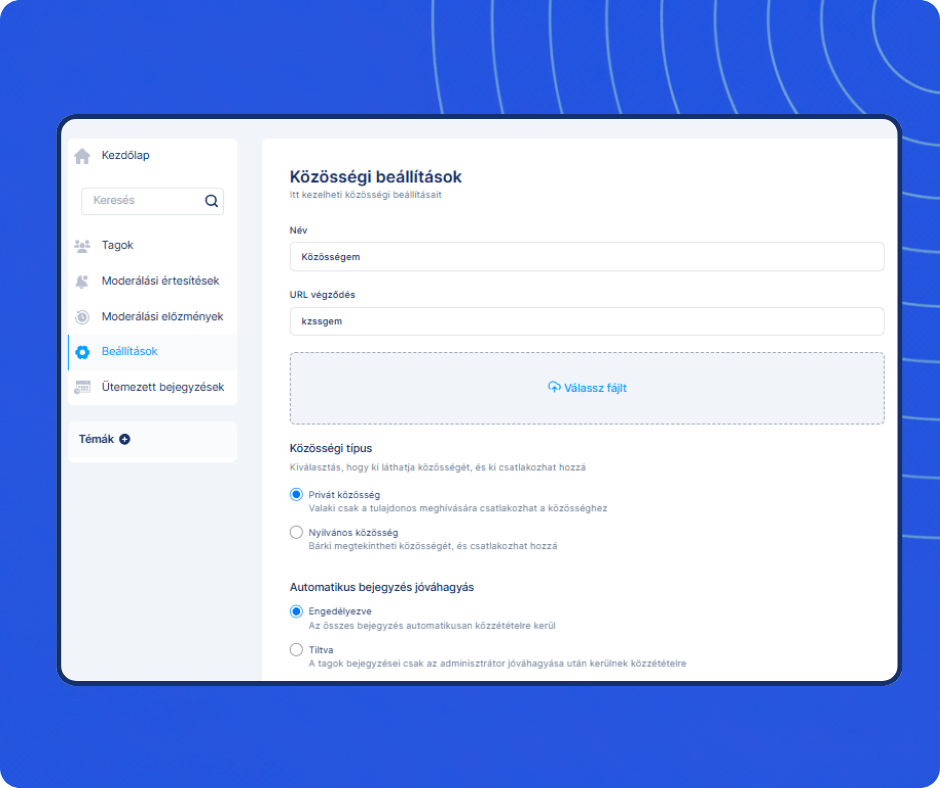Click the history clock icon for Moderálási előzmények
This screenshot has width=940, height=788.
(x=82, y=317)
